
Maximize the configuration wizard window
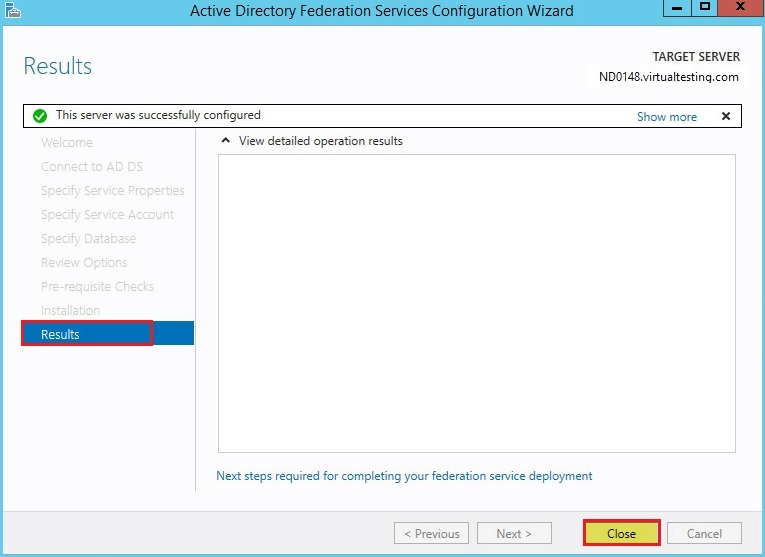705,7
